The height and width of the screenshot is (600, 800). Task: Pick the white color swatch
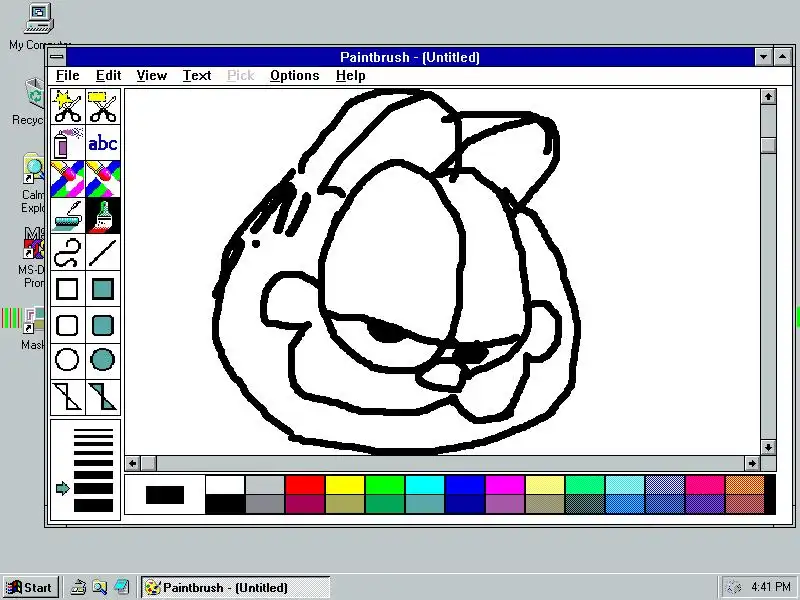225,485
